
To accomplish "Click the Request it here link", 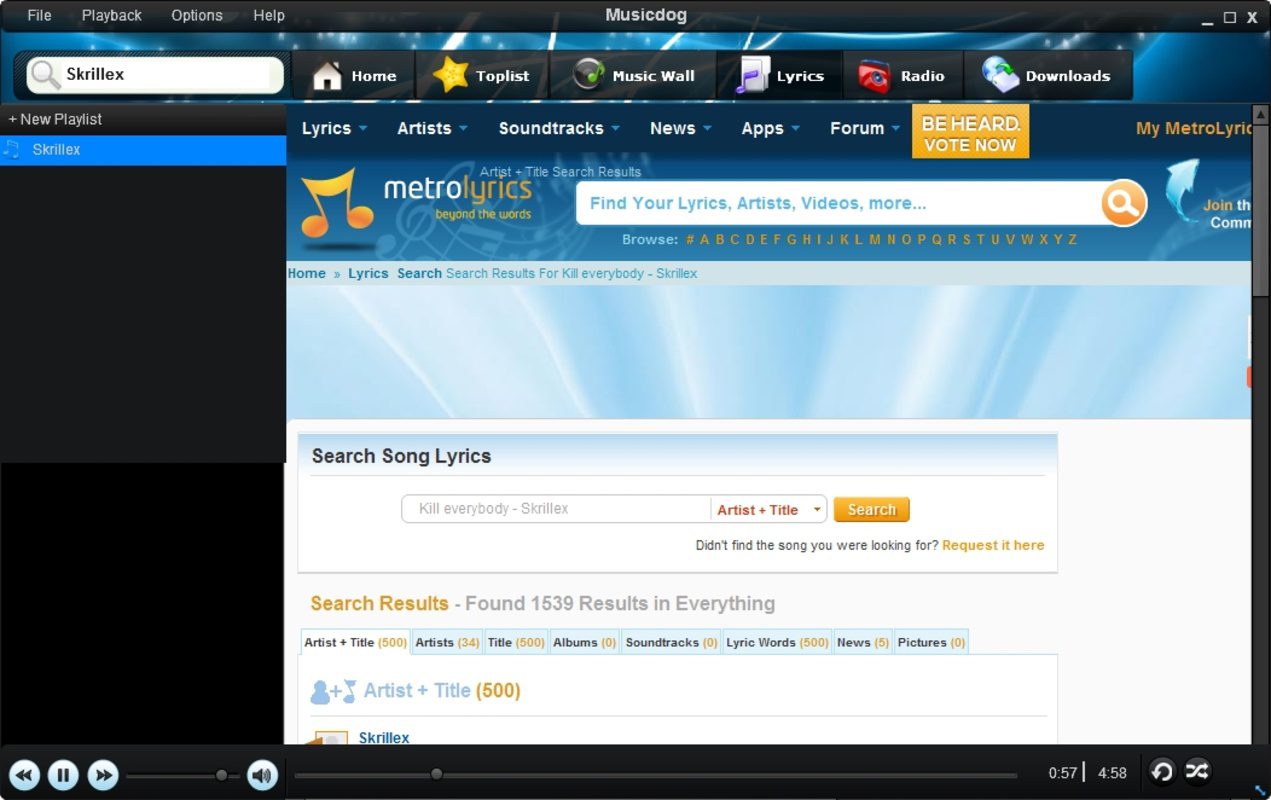I will [x=993, y=545].
